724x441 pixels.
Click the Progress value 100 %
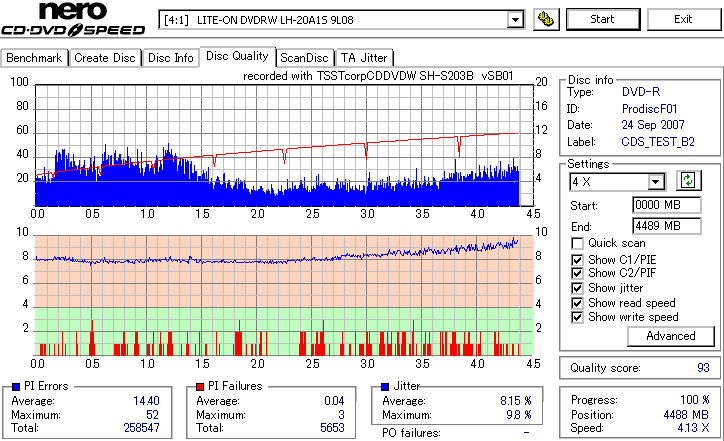point(695,400)
